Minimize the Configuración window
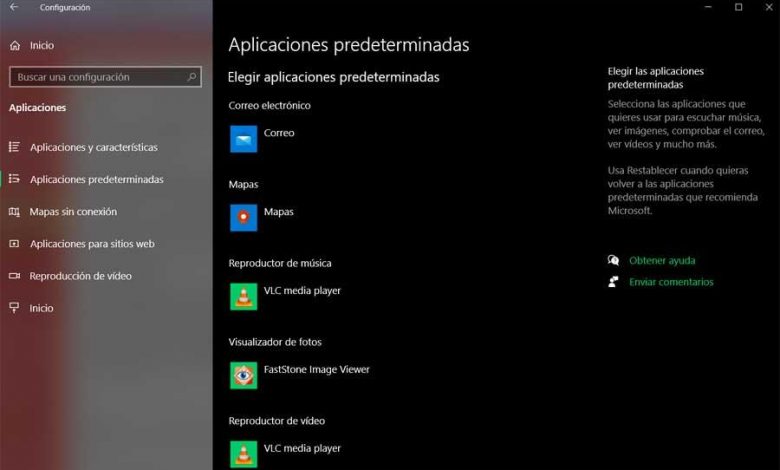Image resolution: width=780 pixels, height=470 pixels. pyautogui.click(x=708, y=7)
